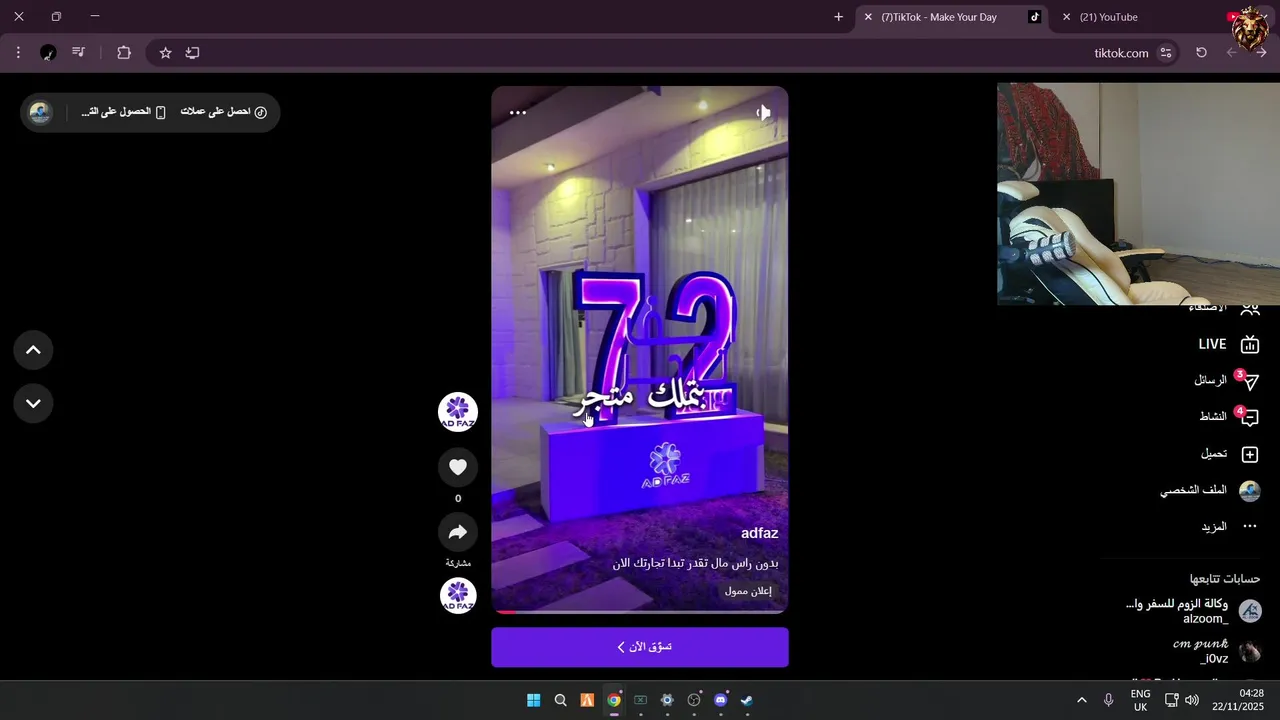Open more "المزيد" options in the sidebar
The height and width of the screenshot is (720, 1280).
point(1230,526)
